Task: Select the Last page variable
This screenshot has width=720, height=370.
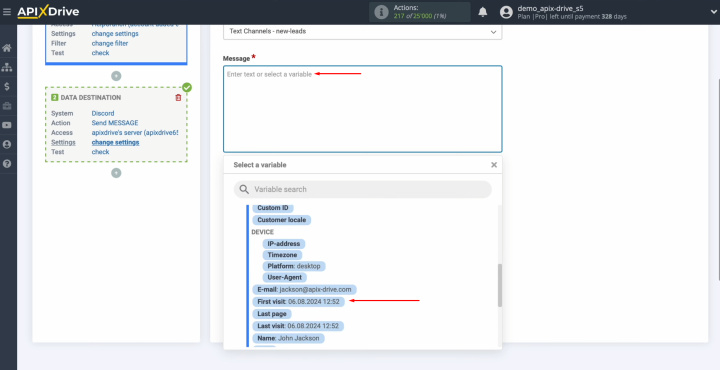Action: pyautogui.click(x=272, y=314)
